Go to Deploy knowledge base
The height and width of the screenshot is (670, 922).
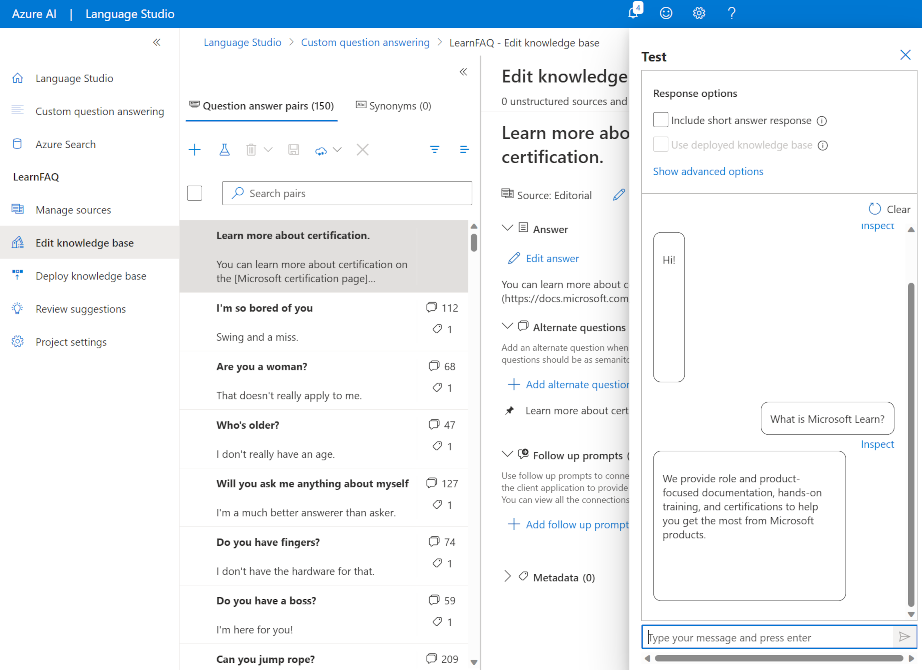click(91, 276)
